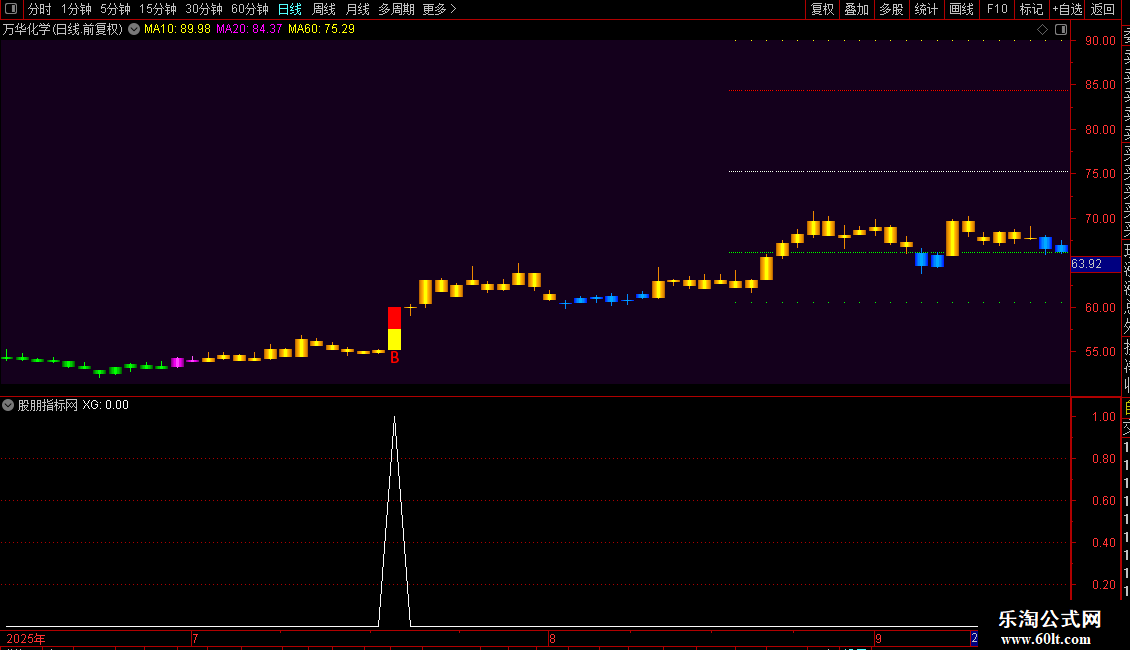Click the magenta candlestick in early chart
The width and height of the screenshot is (1130, 650).
177,362
